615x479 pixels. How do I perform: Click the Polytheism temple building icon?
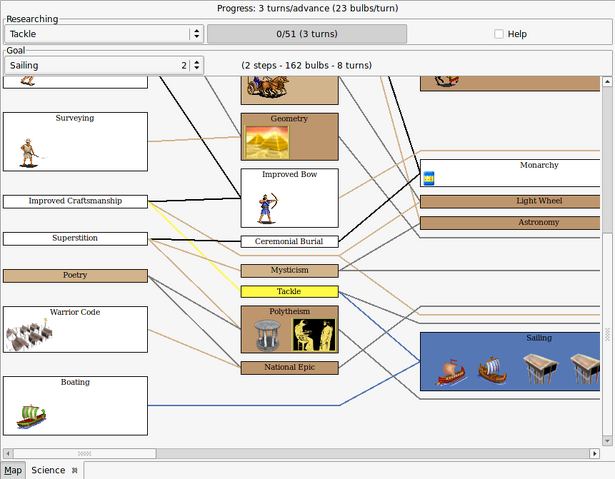click(267, 335)
